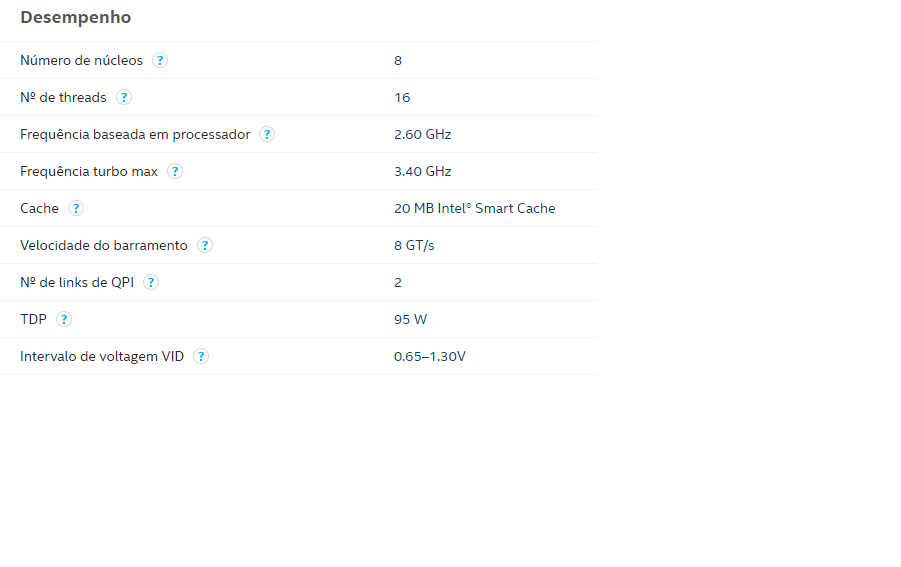The image size is (901, 567).
Task: Open help icon for Número de núcleos
Action: tap(160, 60)
